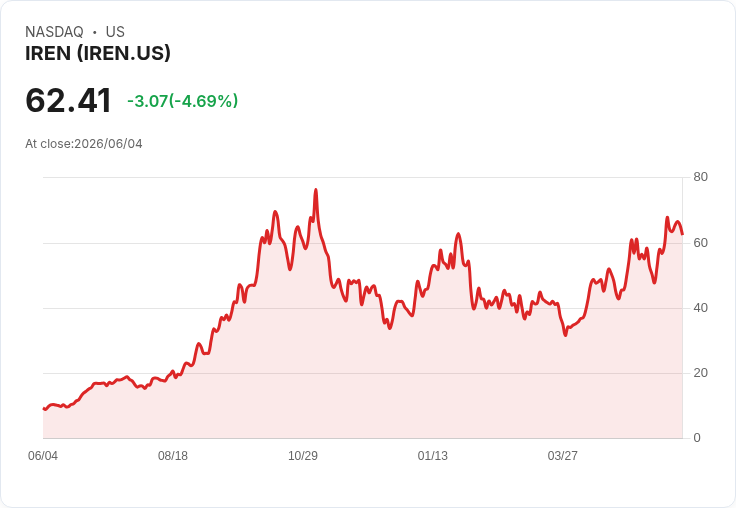
Task: Click the 62.41 current price
Action: [69, 100]
